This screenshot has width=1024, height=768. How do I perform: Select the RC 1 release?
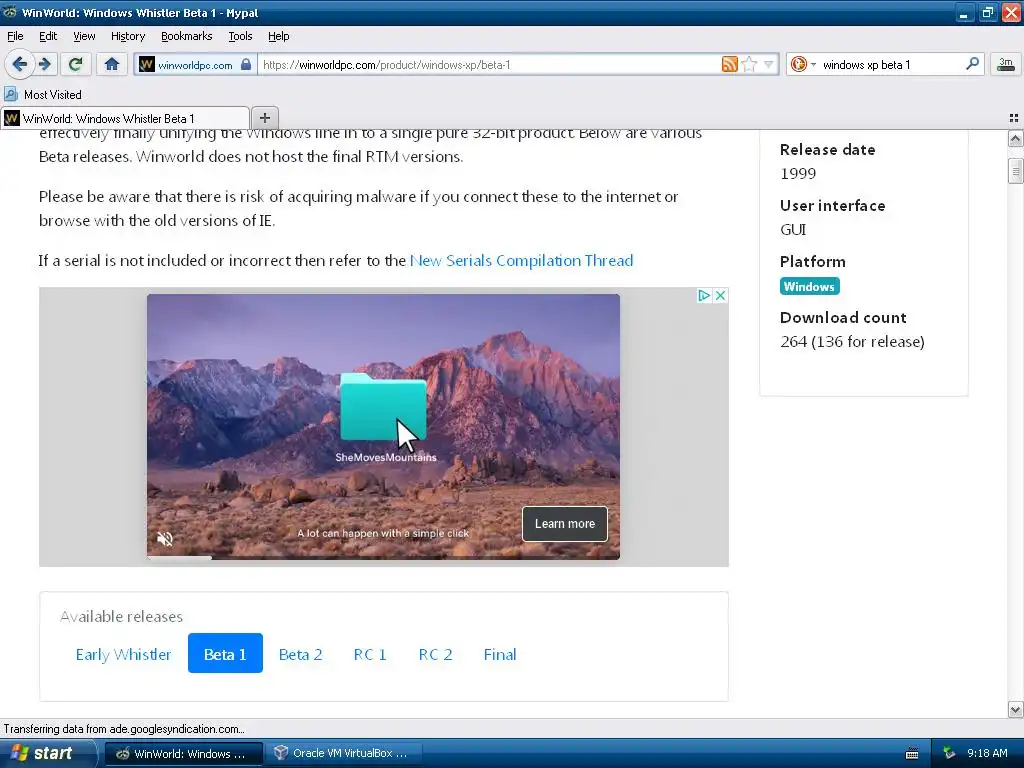point(370,654)
